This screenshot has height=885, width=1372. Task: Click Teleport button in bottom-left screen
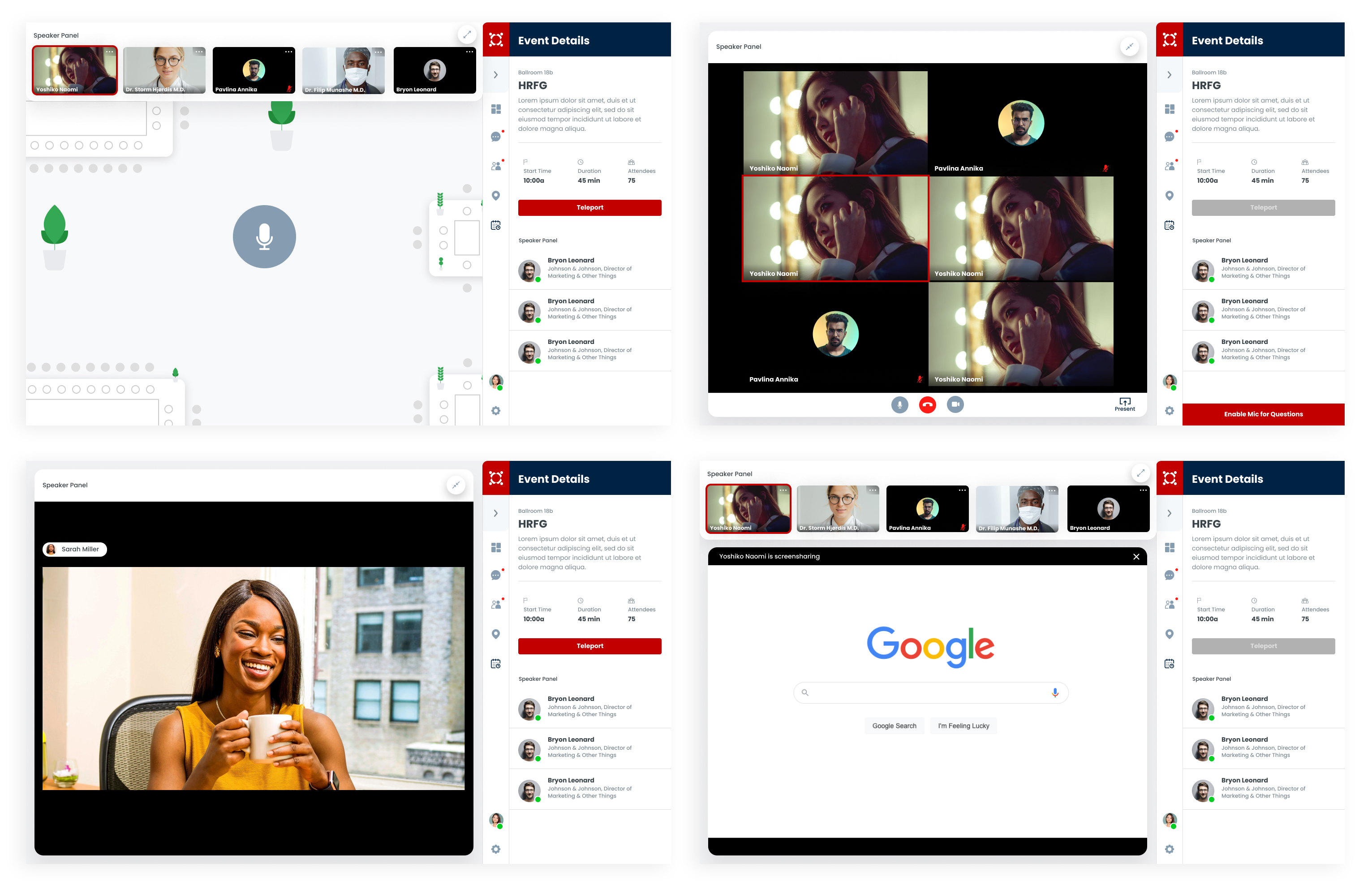coord(590,646)
